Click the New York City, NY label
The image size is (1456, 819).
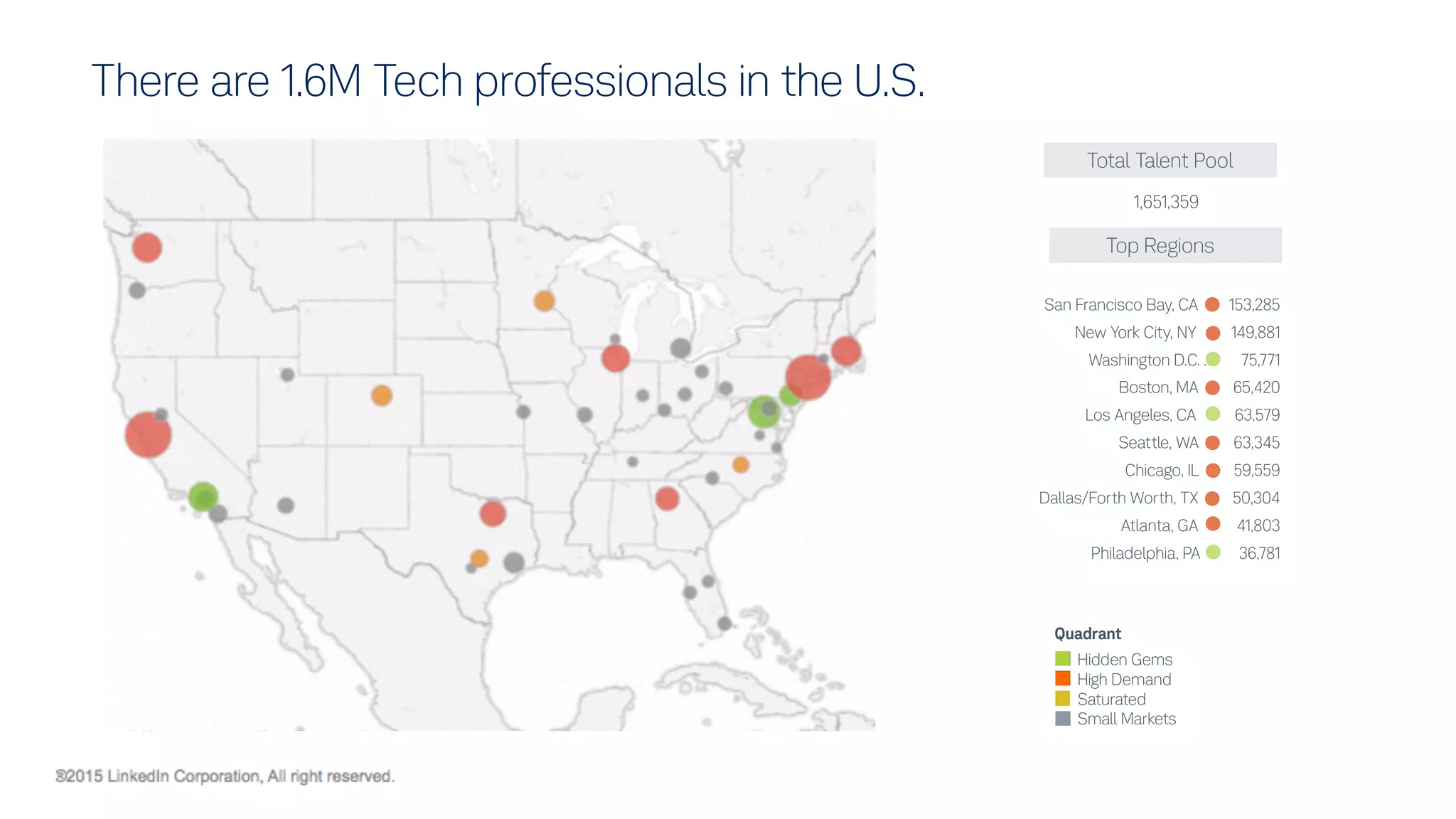1135,333
